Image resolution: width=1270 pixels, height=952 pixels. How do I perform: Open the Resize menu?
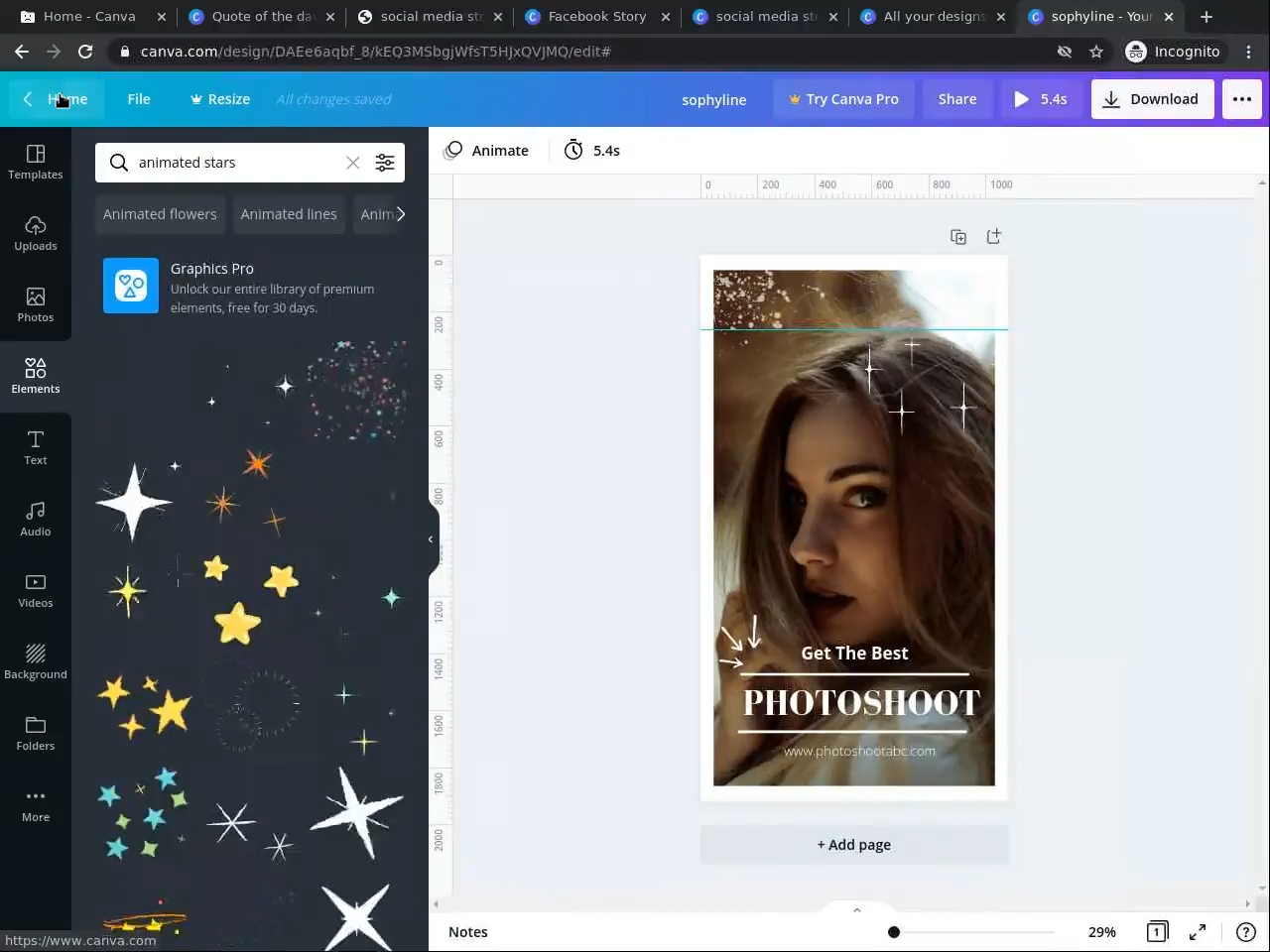(x=220, y=99)
